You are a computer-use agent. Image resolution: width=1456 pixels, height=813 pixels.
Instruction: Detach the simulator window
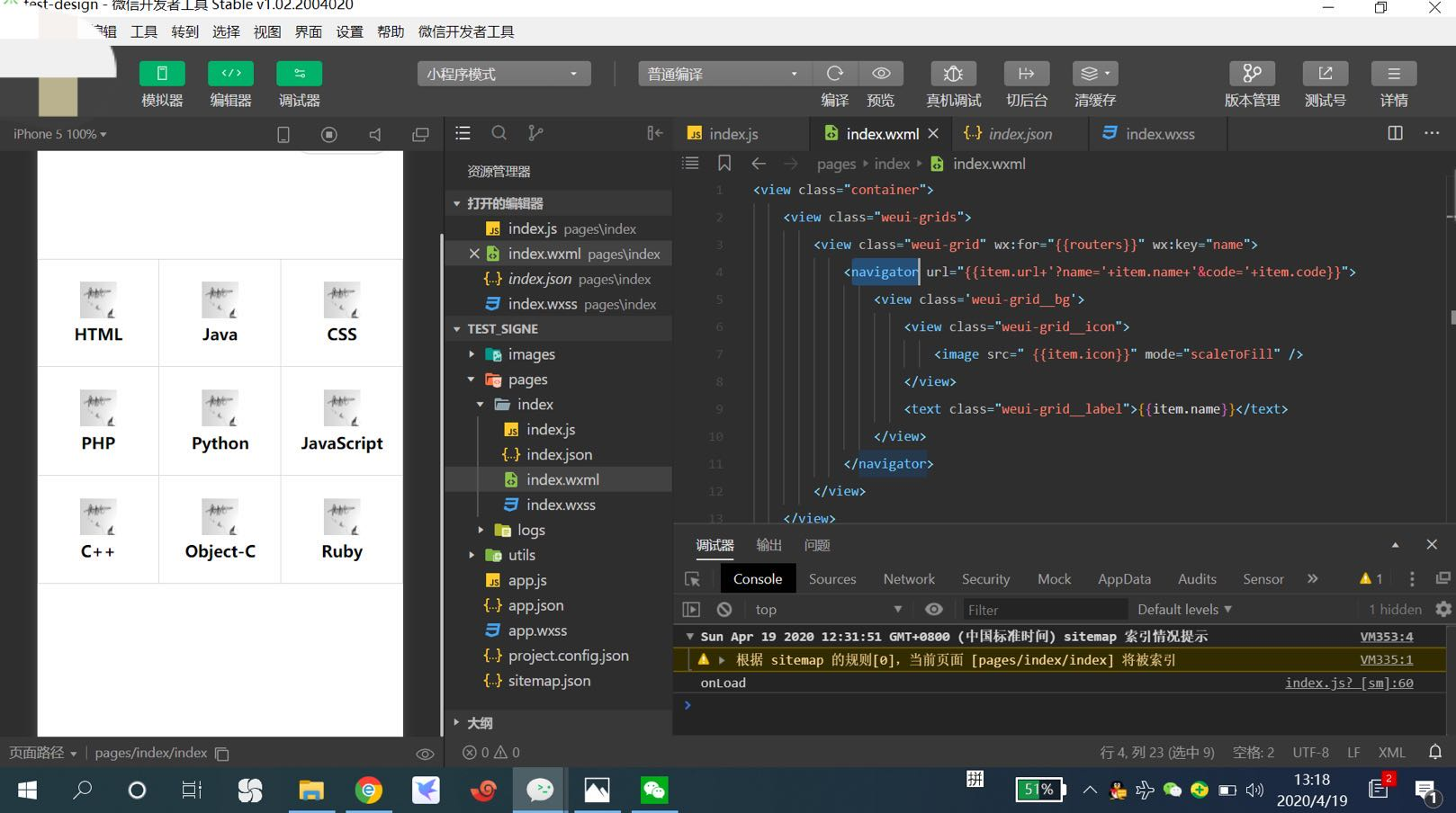pos(420,134)
